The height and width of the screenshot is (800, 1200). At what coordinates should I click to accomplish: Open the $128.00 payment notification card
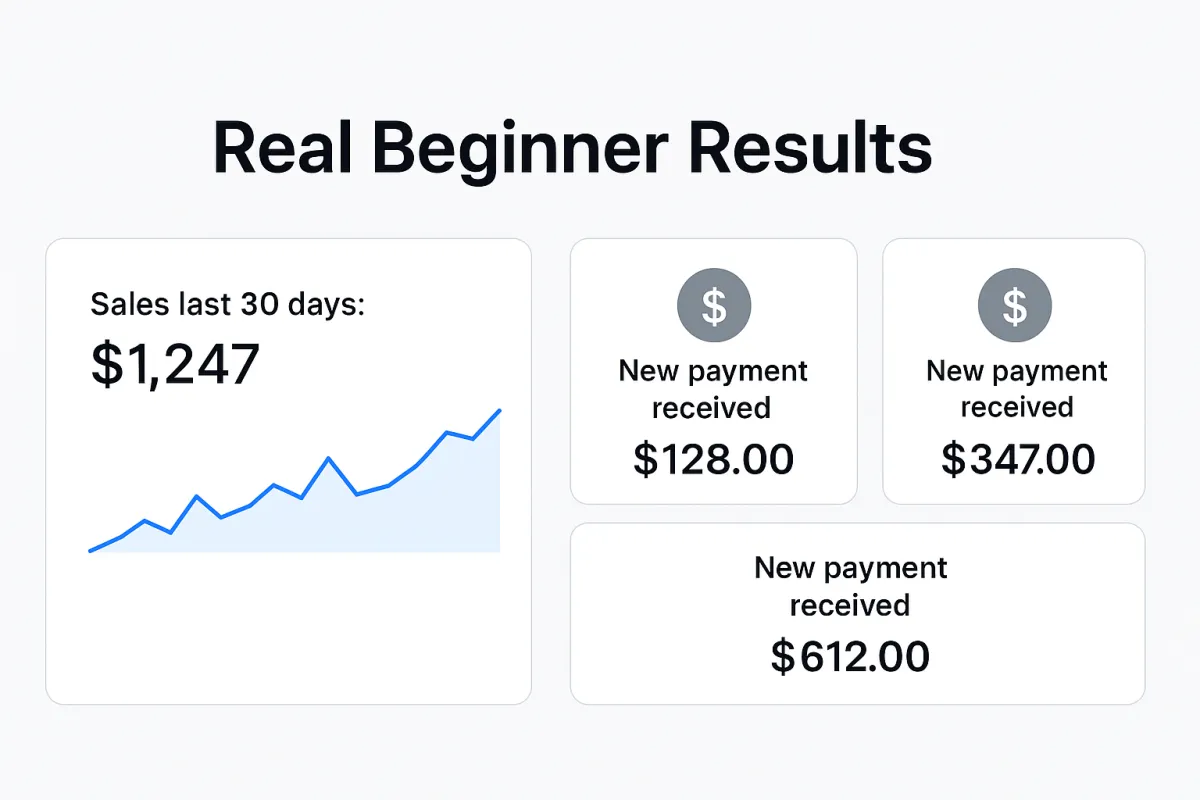714,371
